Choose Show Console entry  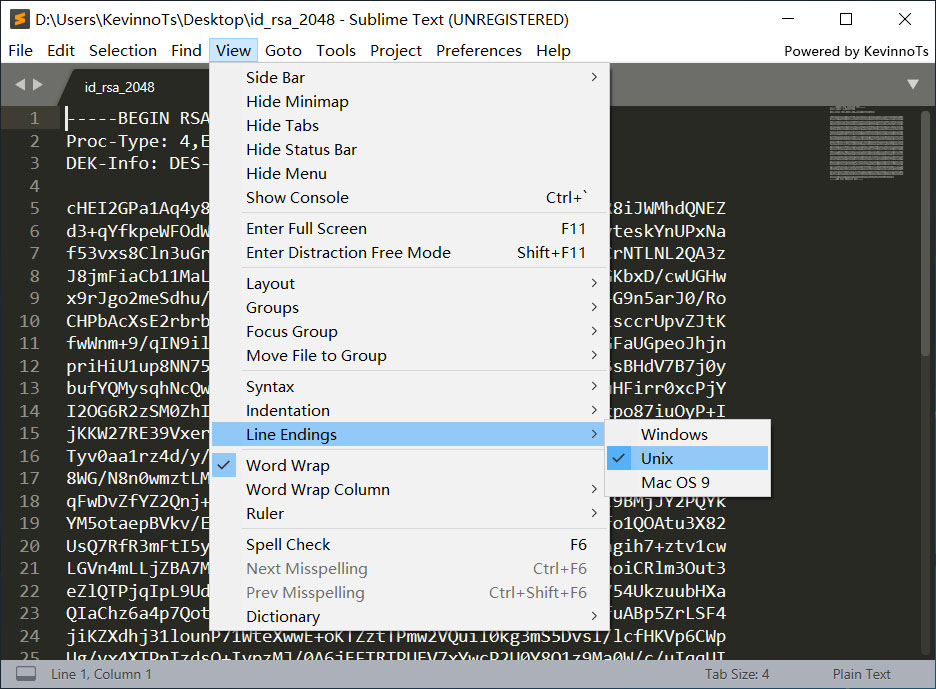click(410, 197)
